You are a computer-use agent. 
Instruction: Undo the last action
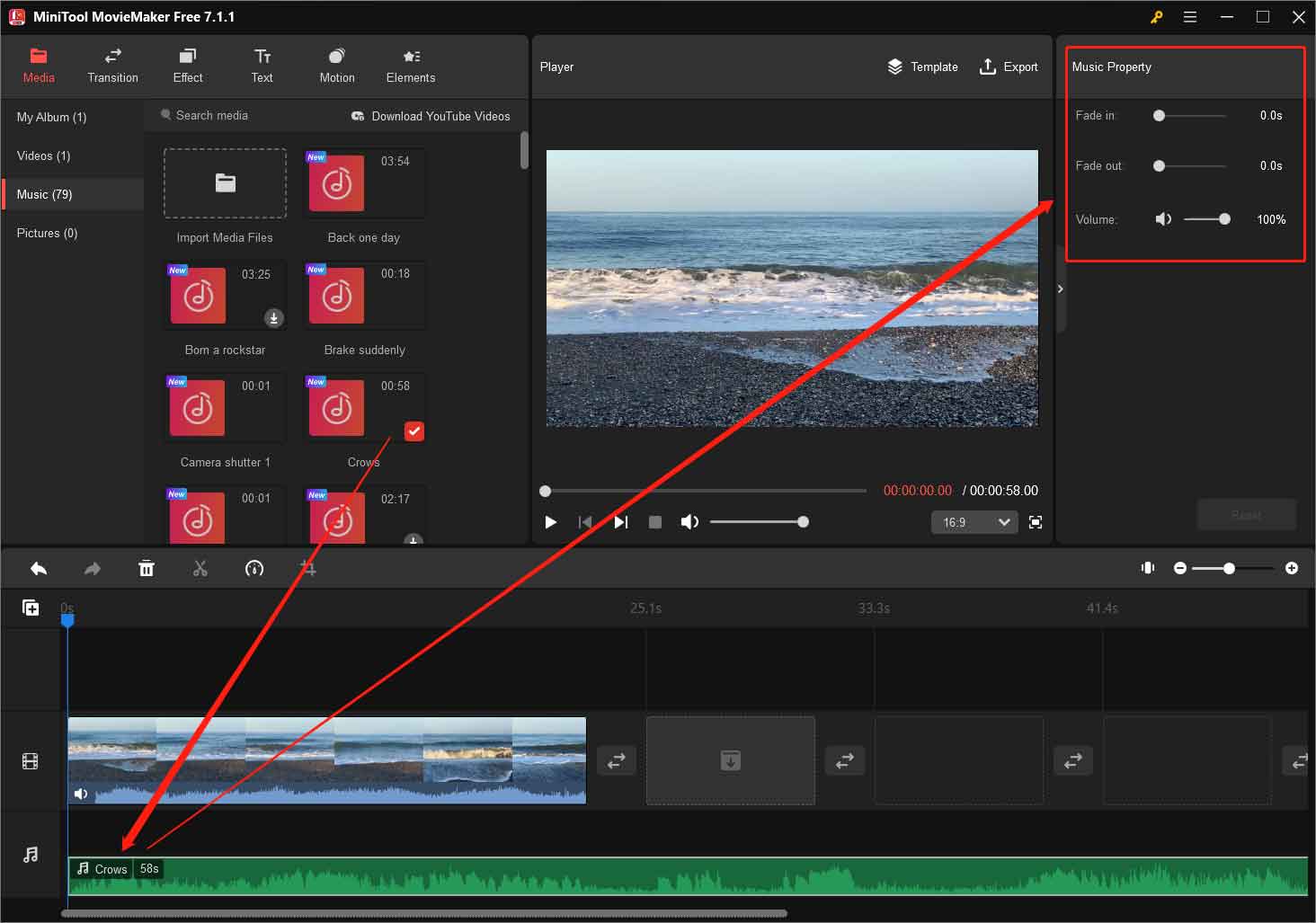[x=39, y=568]
